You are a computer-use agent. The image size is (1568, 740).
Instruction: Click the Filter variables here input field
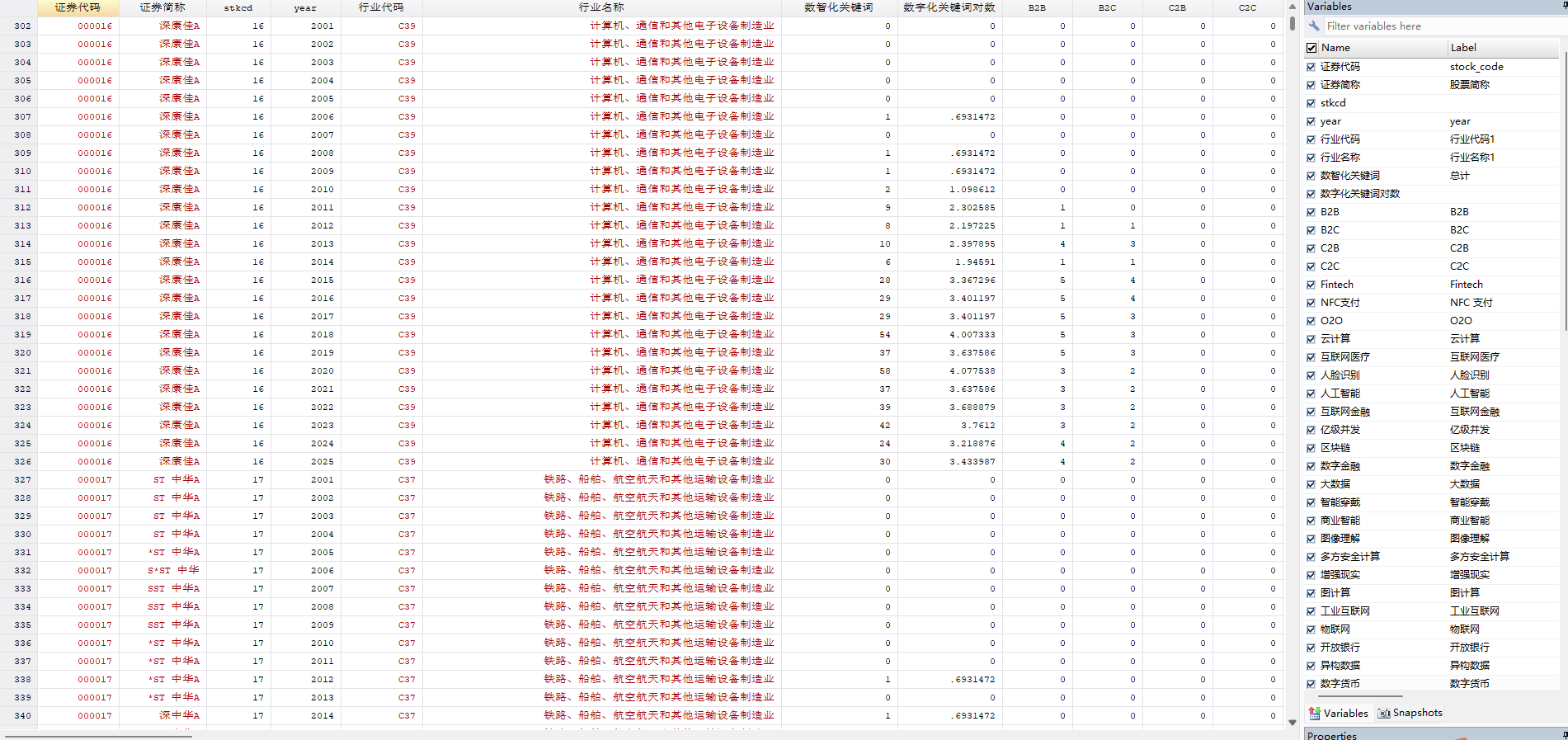click(x=1443, y=26)
